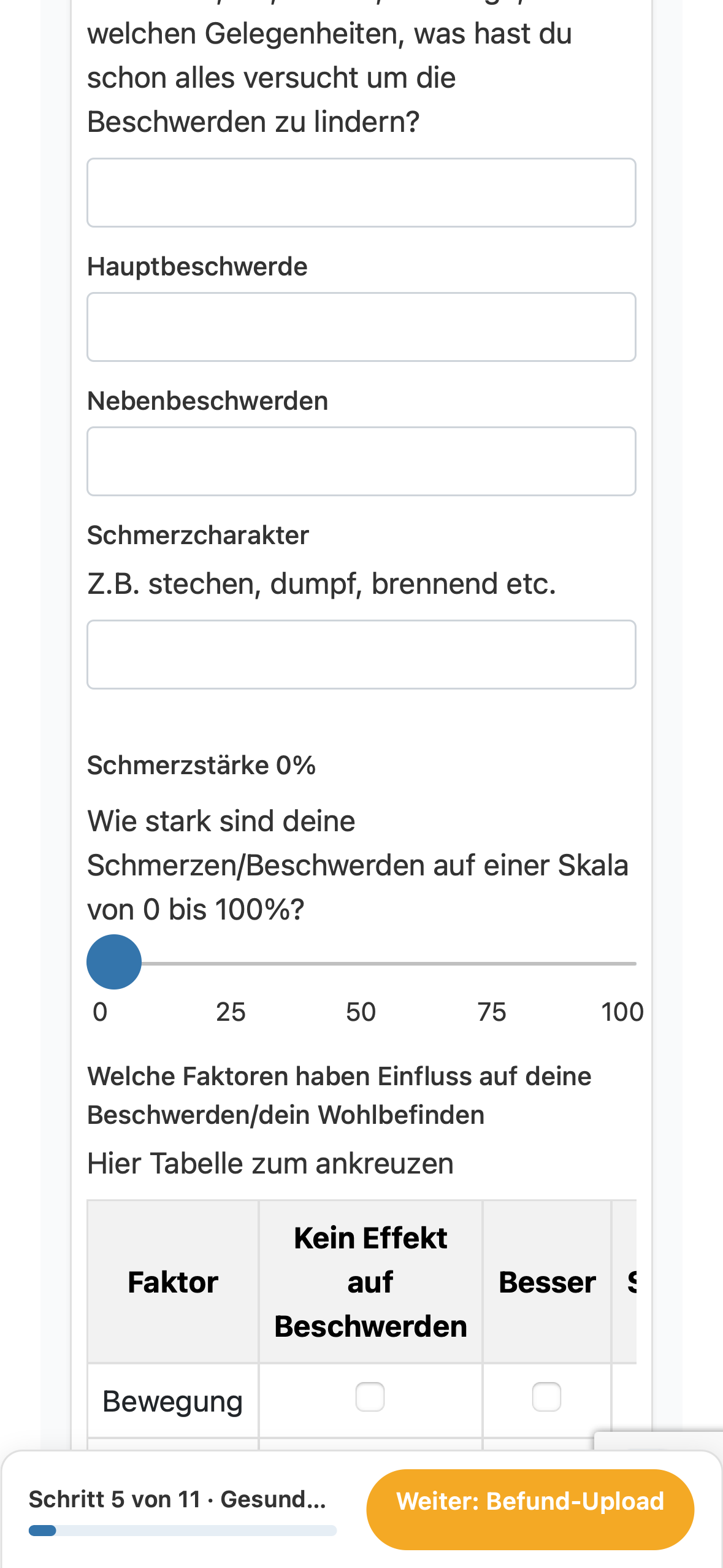Click the 100 tick label under the slider
This screenshot has width=723, height=1568.
[x=622, y=1012]
